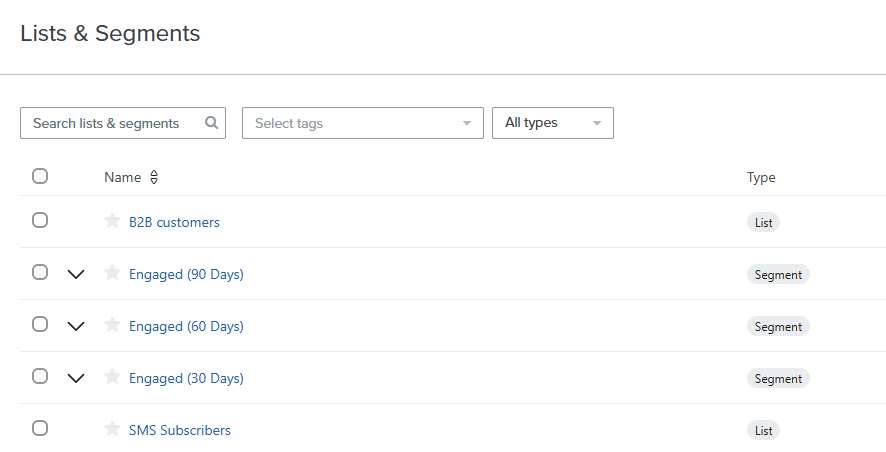Star the B2B customers list

click(112, 220)
